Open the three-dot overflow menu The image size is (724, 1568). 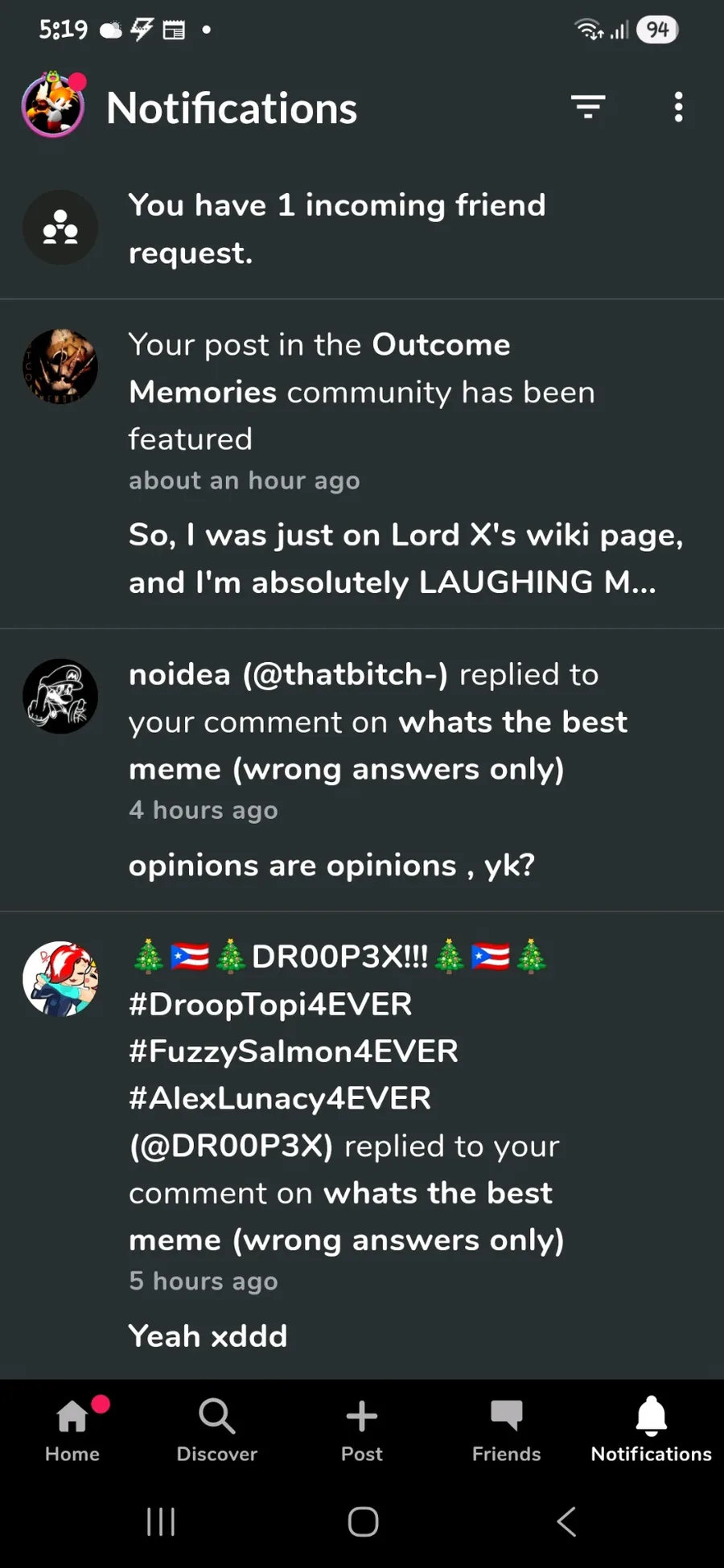tap(678, 107)
